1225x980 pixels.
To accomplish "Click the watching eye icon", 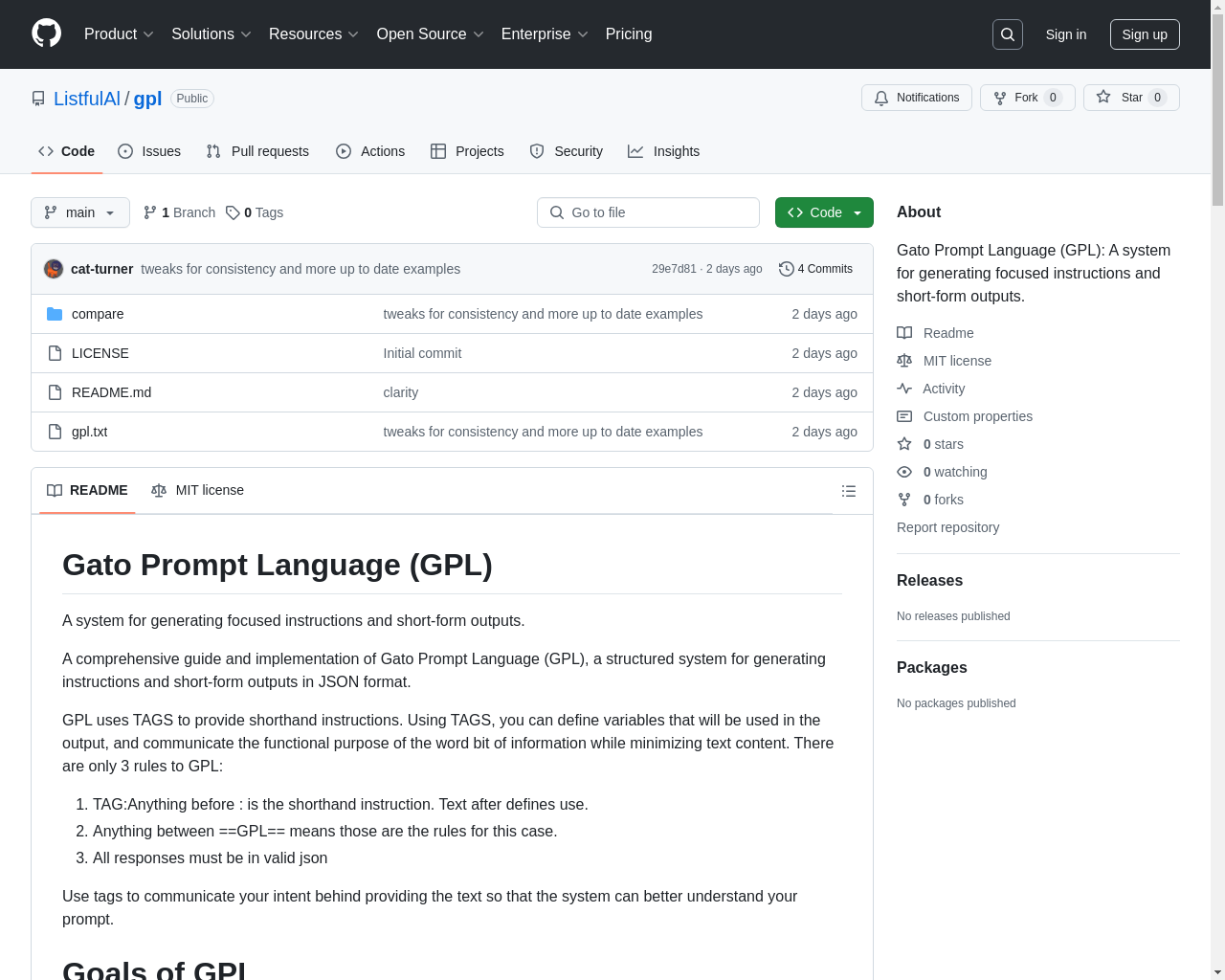I will 904,472.
